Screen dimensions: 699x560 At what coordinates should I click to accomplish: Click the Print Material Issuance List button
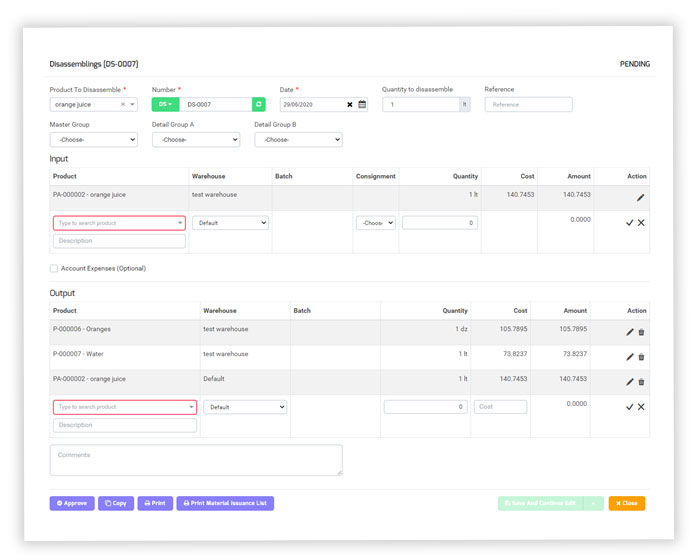click(x=225, y=503)
